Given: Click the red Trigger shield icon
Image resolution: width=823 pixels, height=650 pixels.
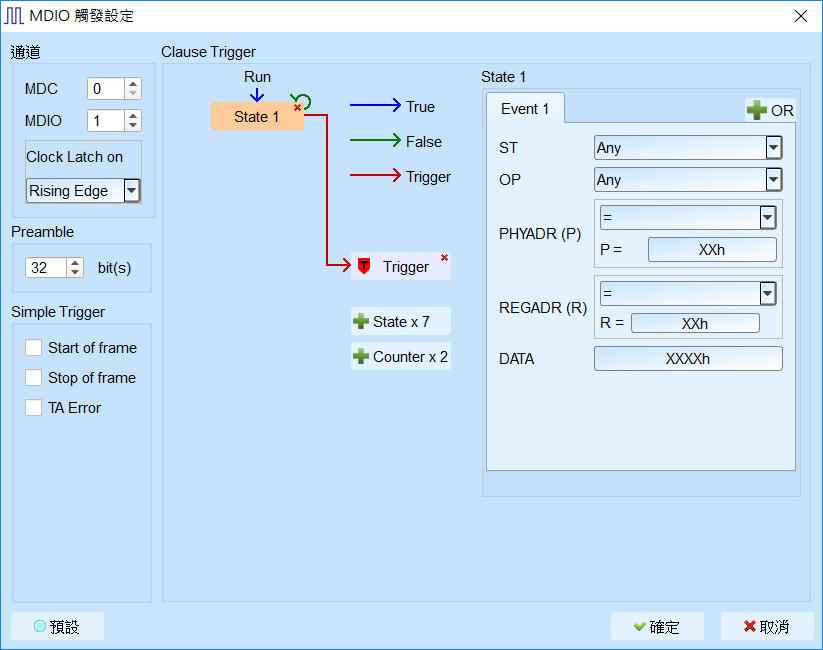Looking at the screenshot, I should pos(364,266).
